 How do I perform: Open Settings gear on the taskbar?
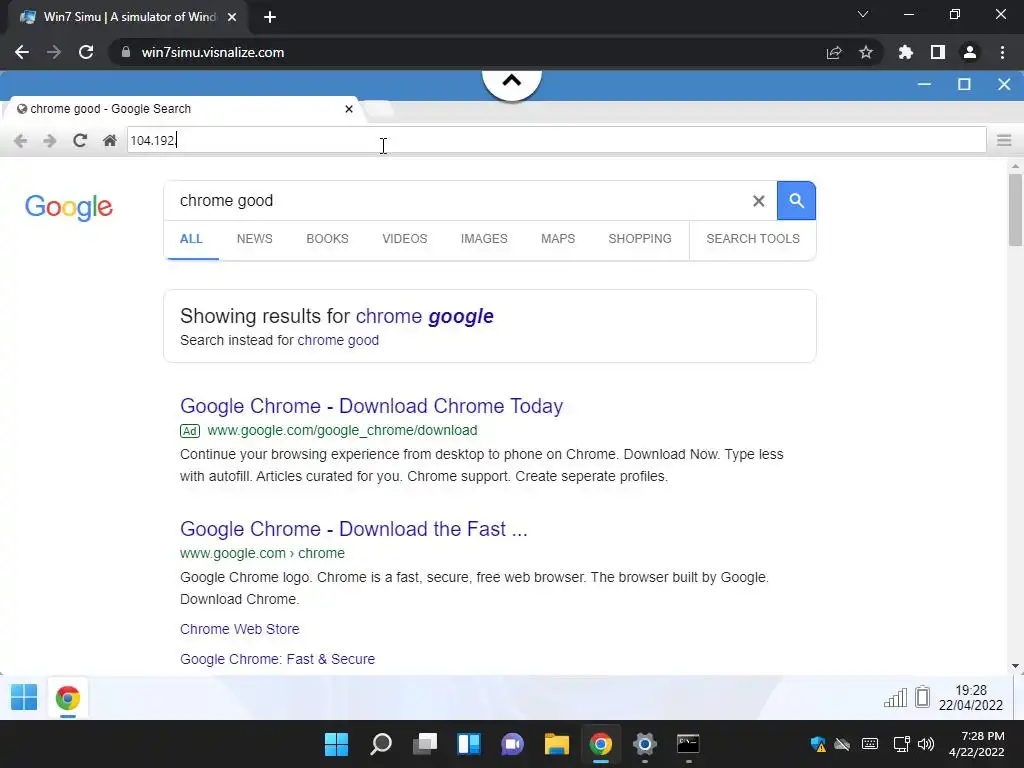click(645, 744)
